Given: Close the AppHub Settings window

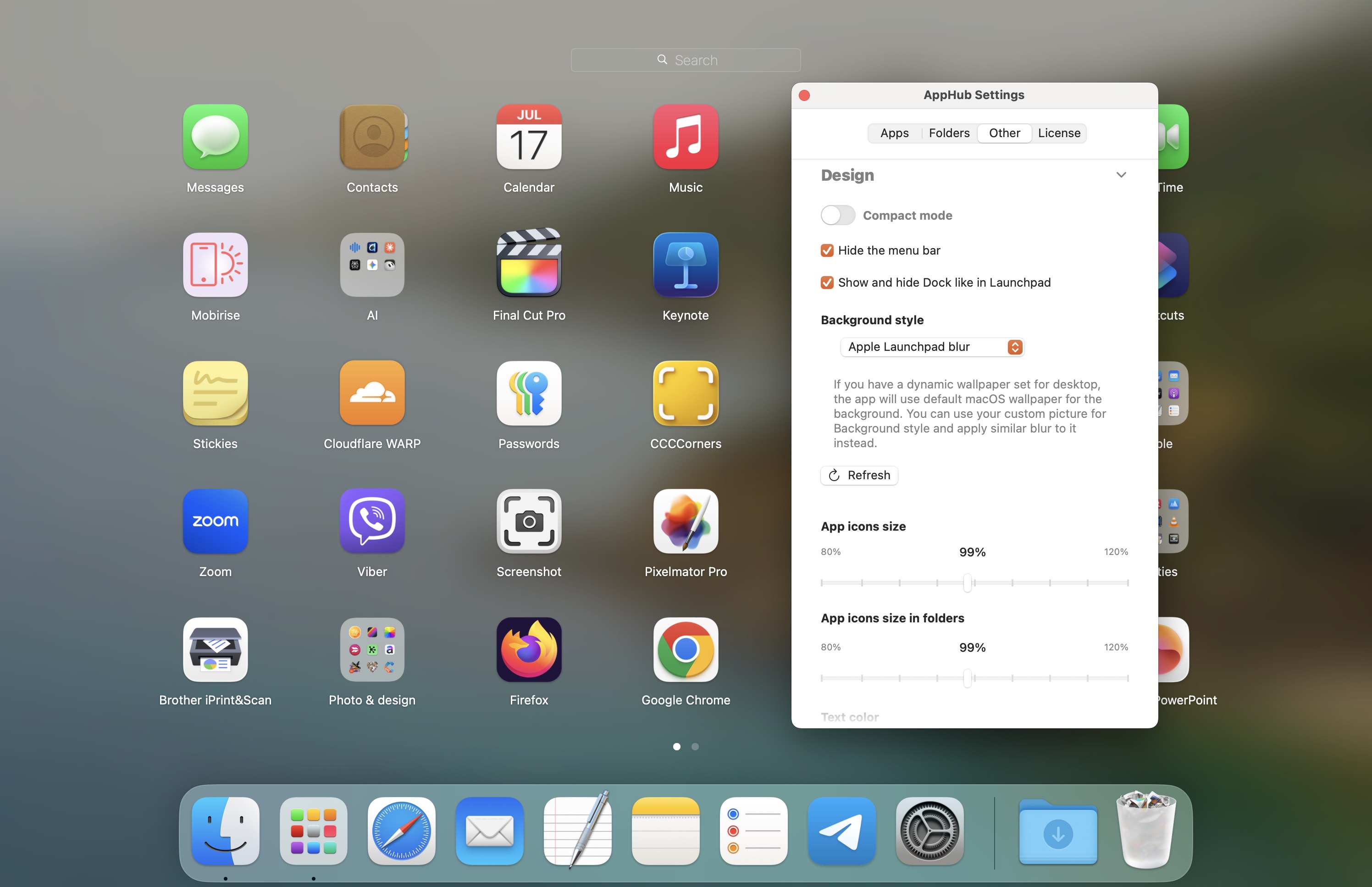Looking at the screenshot, I should [804, 95].
